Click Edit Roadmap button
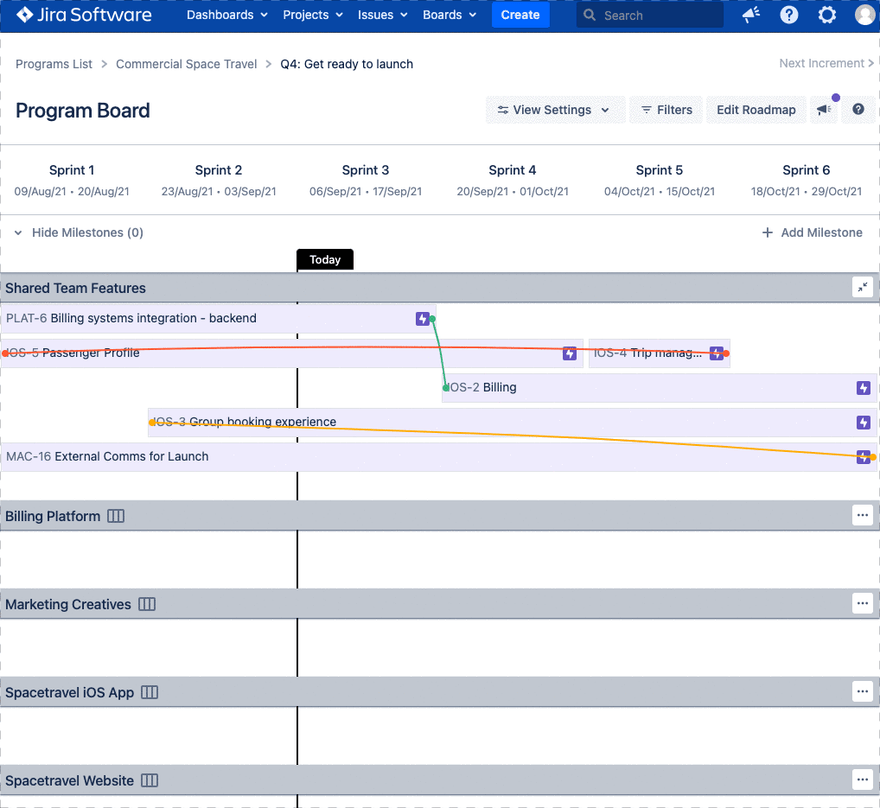This screenshot has width=880, height=808. point(756,110)
